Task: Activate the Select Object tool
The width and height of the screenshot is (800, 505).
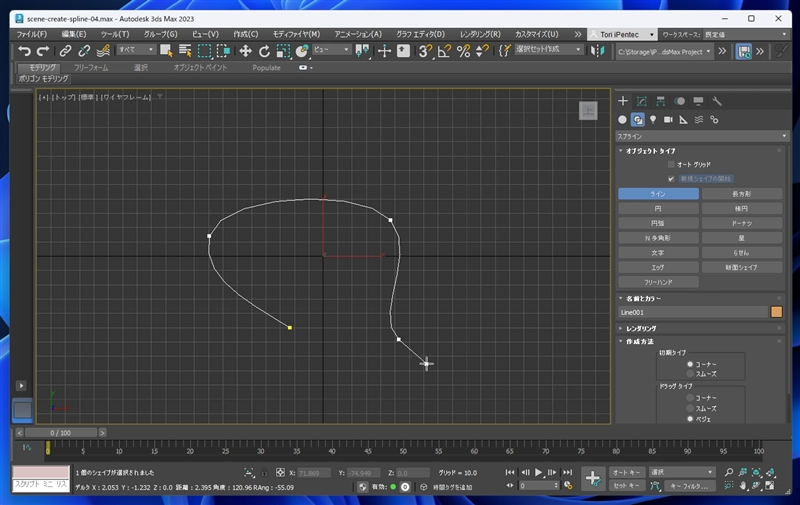Action: 166,50
